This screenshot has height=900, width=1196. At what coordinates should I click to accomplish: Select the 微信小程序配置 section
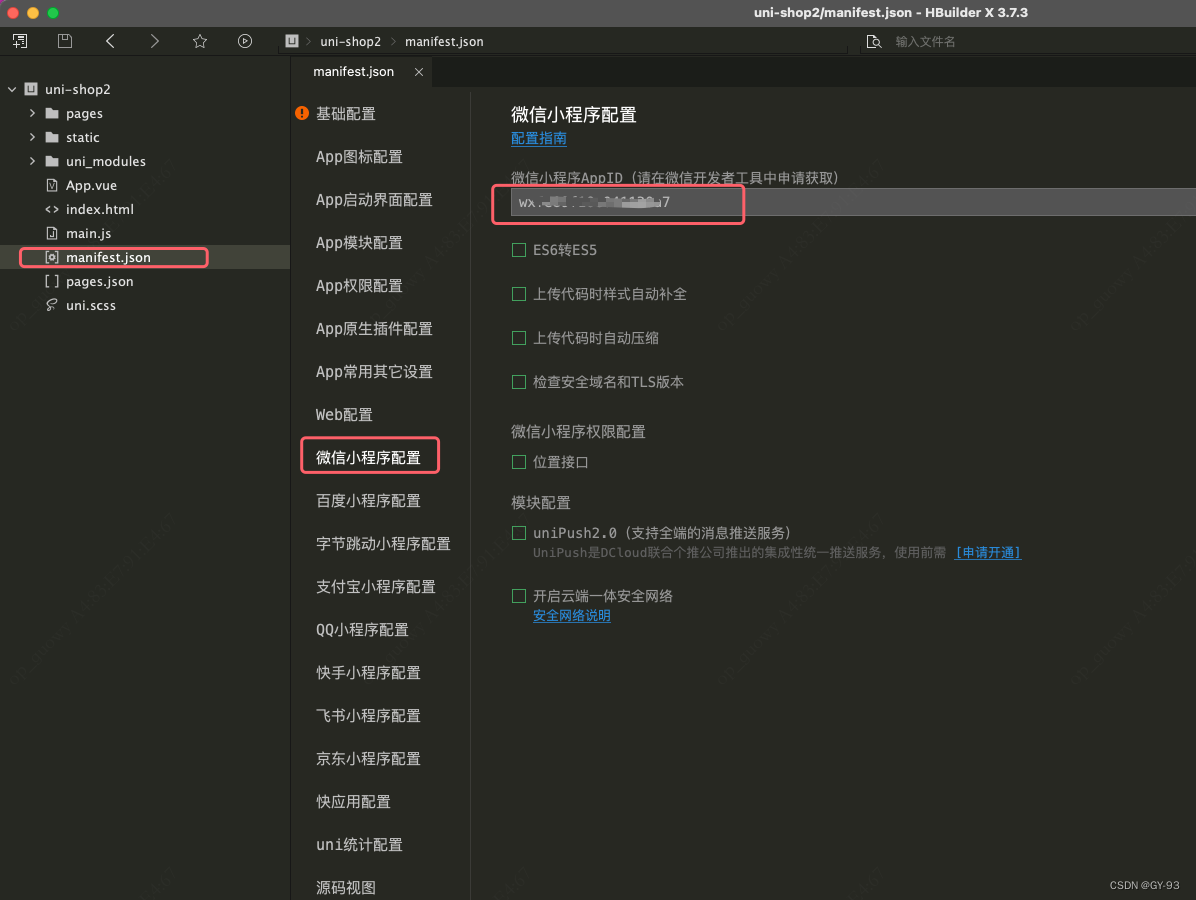(x=368, y=458)
